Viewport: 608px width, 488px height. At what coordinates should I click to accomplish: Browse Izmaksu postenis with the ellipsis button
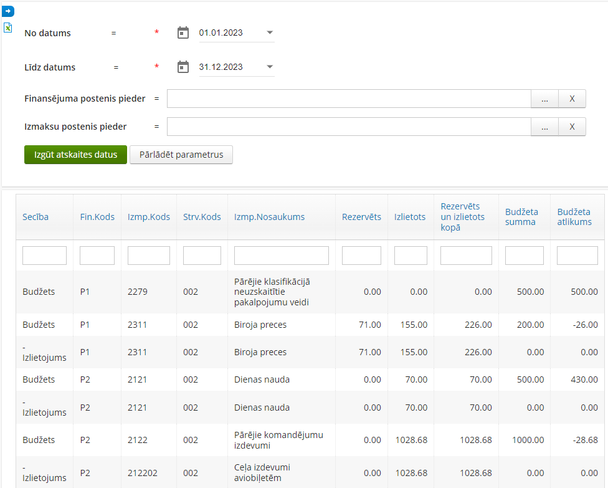tap(543, 127)
